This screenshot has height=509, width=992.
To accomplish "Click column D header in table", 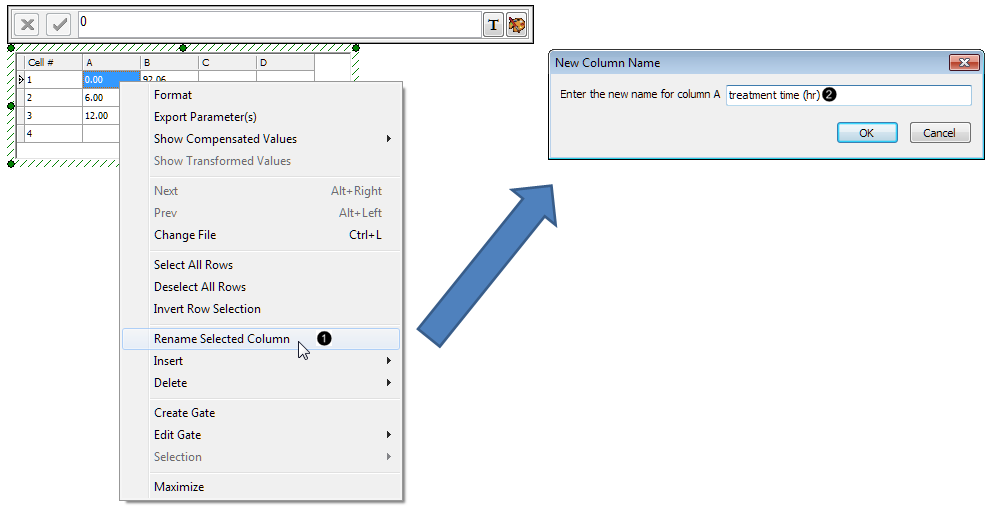I will click(285, 63).
